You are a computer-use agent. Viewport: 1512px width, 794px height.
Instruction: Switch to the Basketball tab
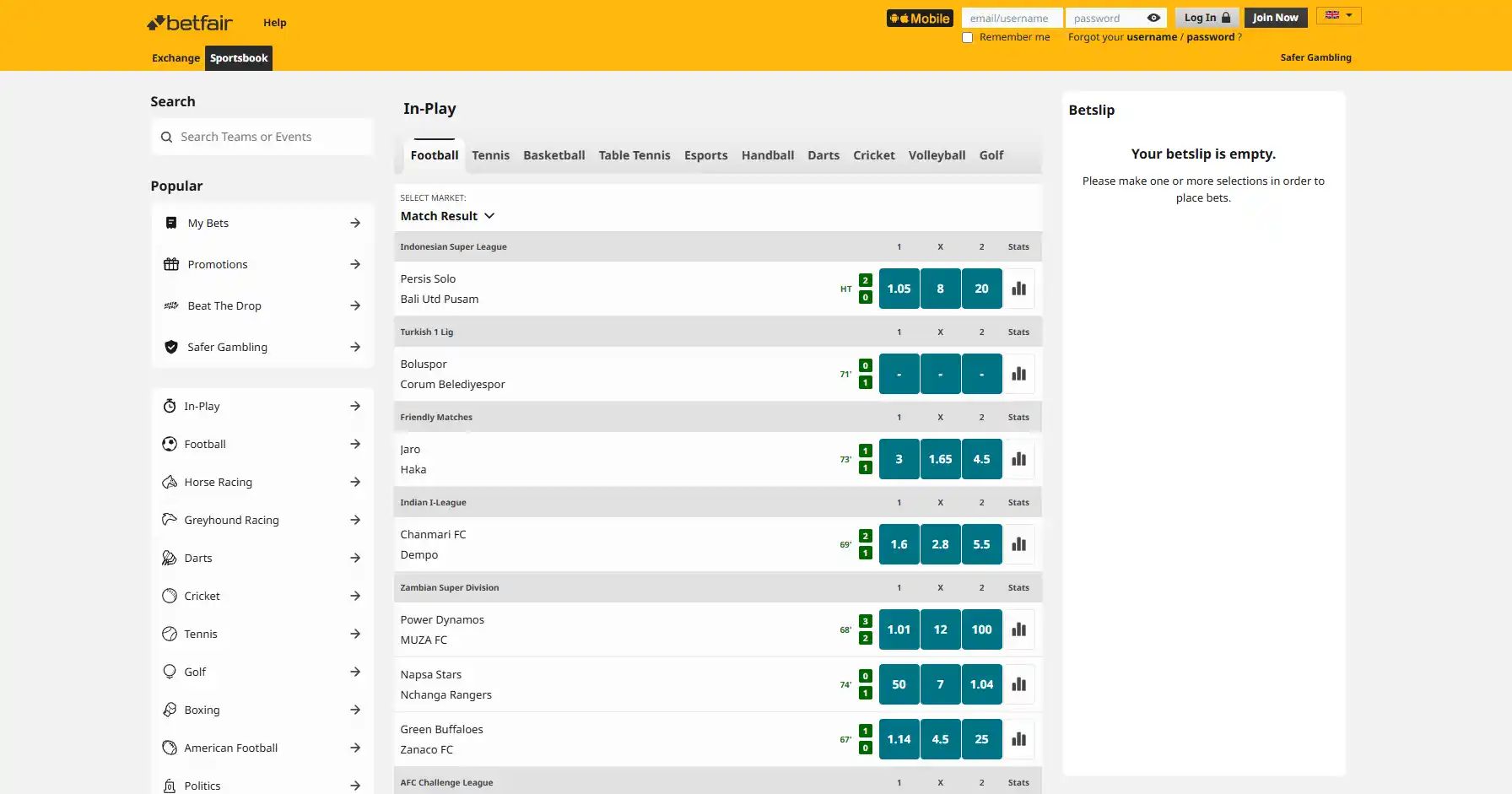pos(553,155)
